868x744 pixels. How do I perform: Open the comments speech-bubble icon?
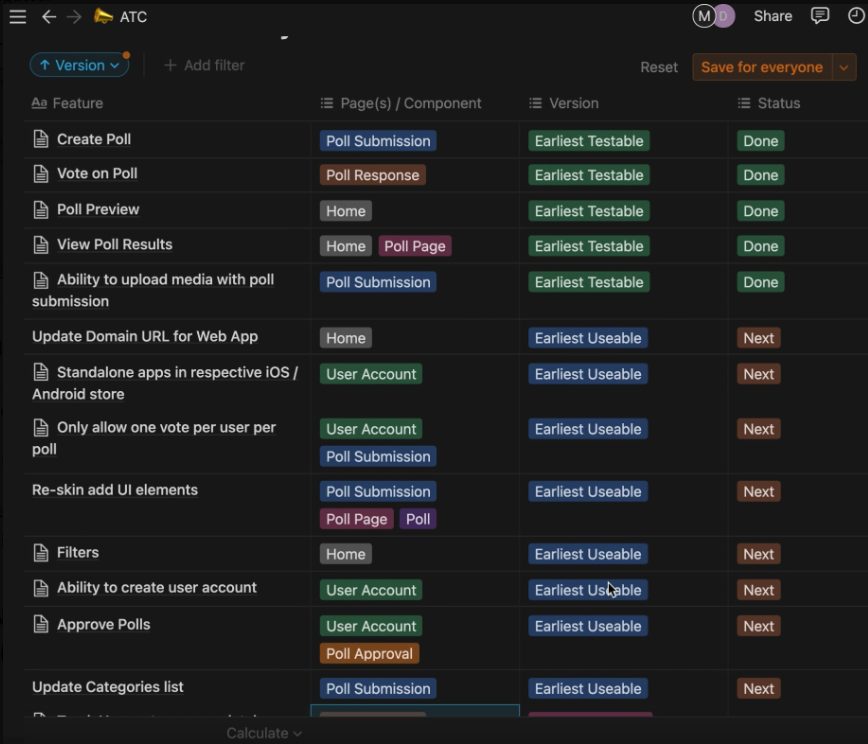pyautogui.click(x=821, y=16)
